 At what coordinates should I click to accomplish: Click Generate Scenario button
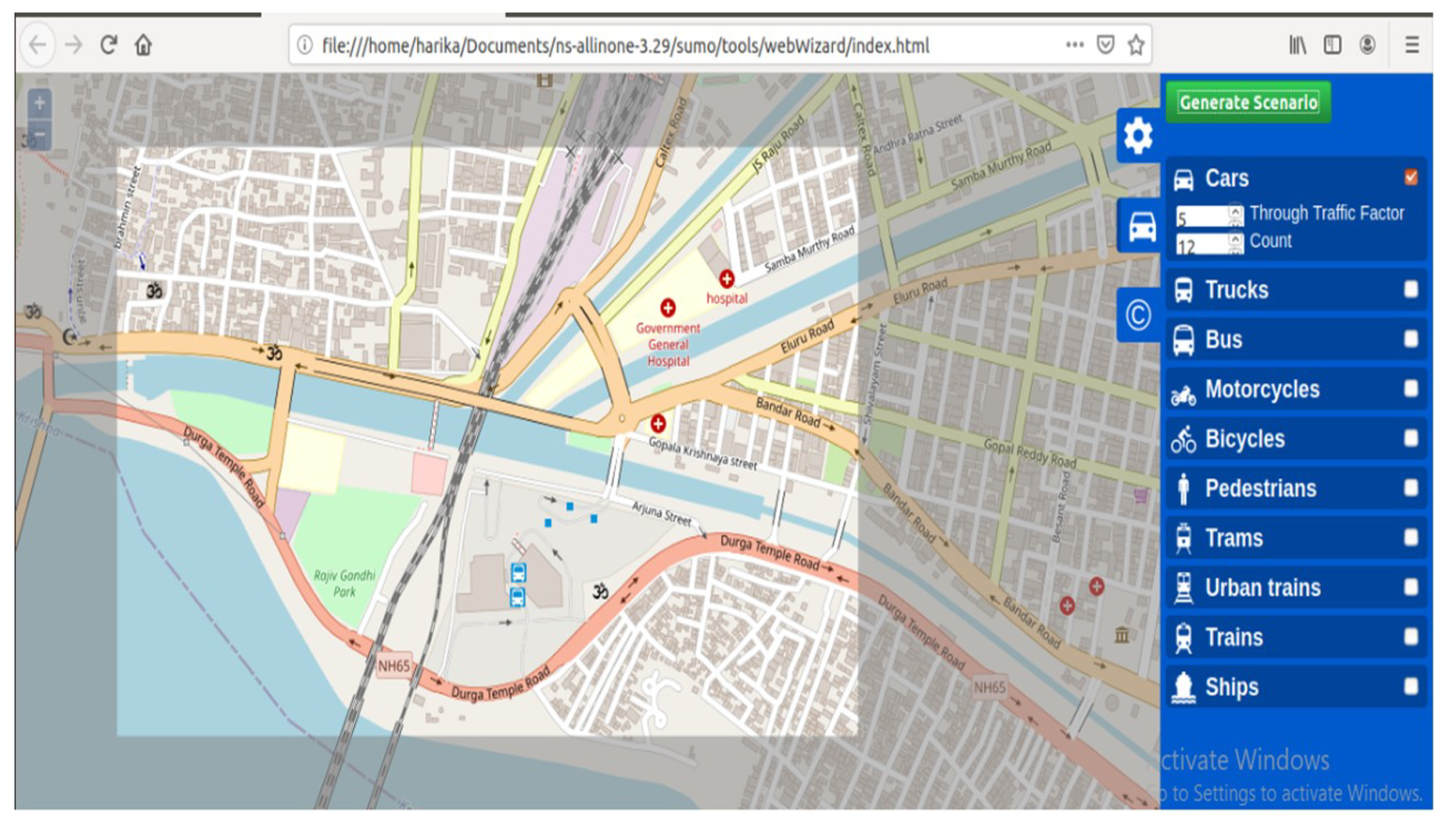tap(1248, 103)
